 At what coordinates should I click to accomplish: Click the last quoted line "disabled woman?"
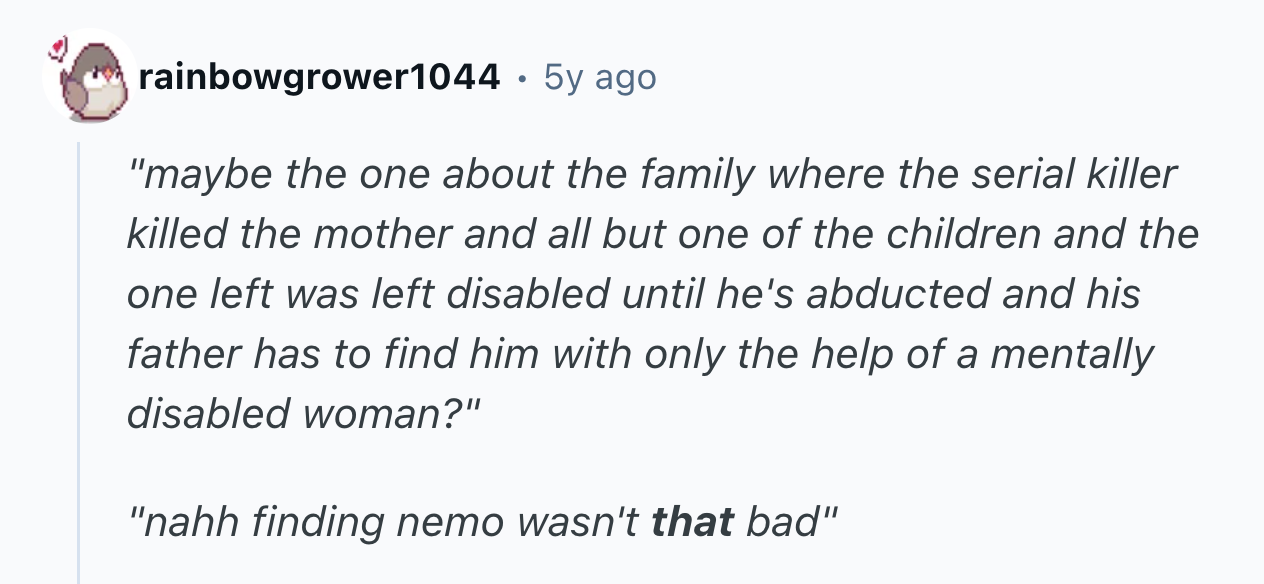click(x=306, y=414)
